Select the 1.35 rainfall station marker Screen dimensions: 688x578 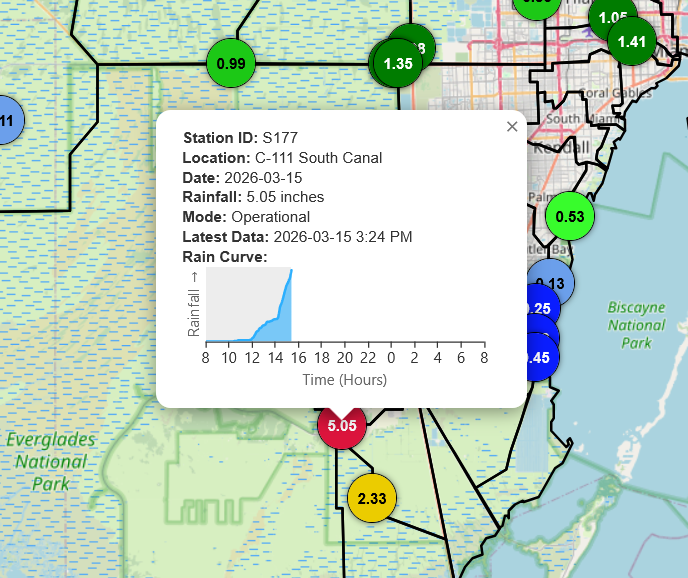(x=398, y=64)
